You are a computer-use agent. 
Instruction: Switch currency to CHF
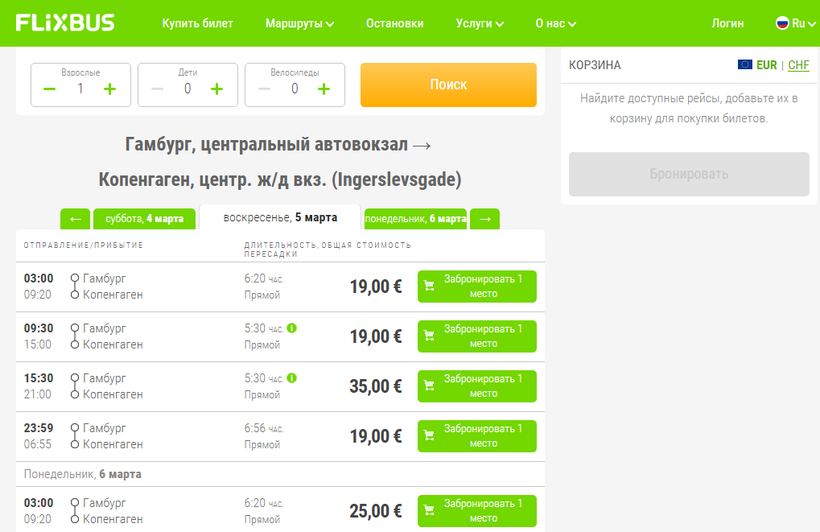799,65
